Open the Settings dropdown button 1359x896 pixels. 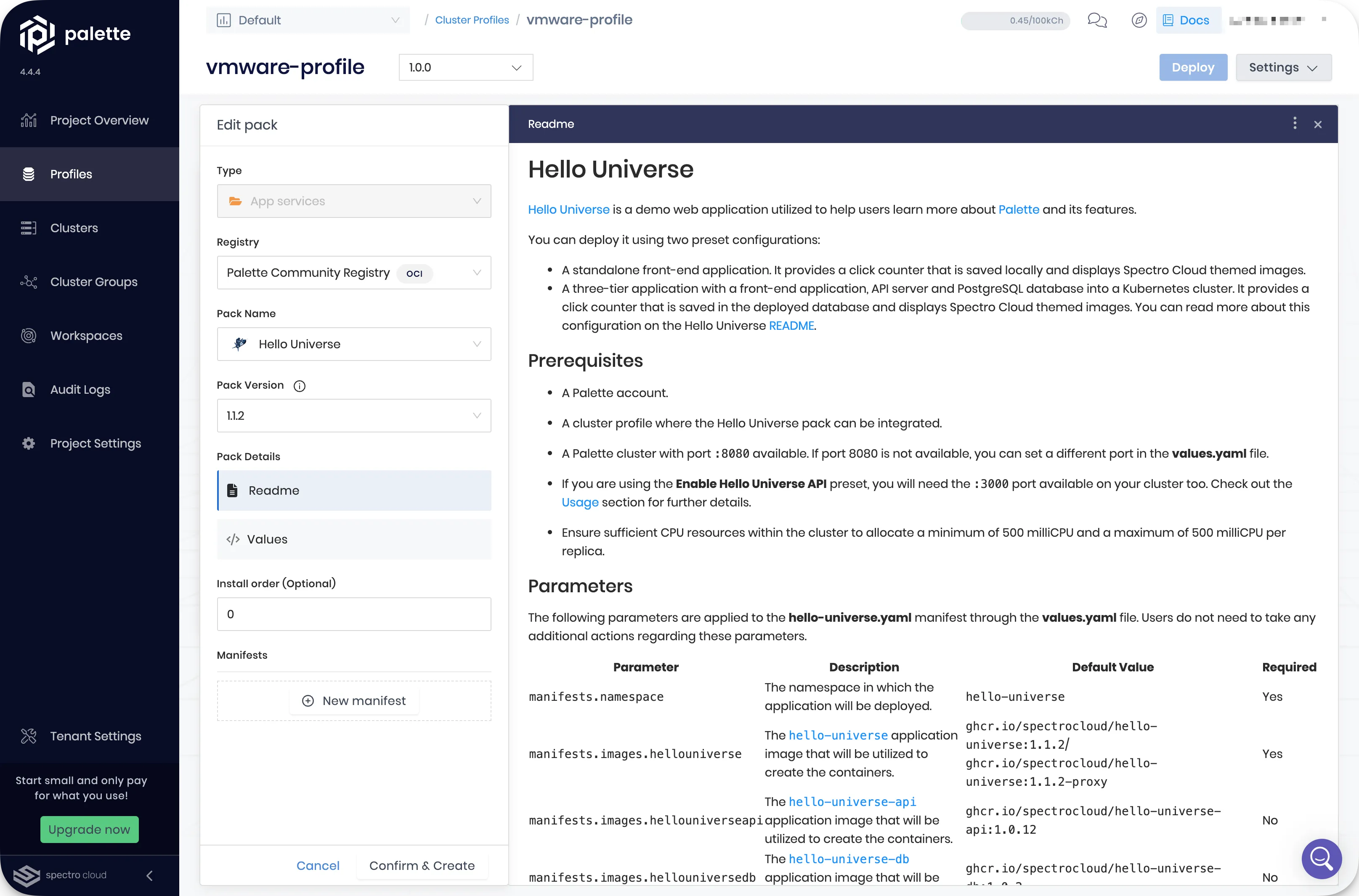pyautogui.click(x=1283, y=67)
